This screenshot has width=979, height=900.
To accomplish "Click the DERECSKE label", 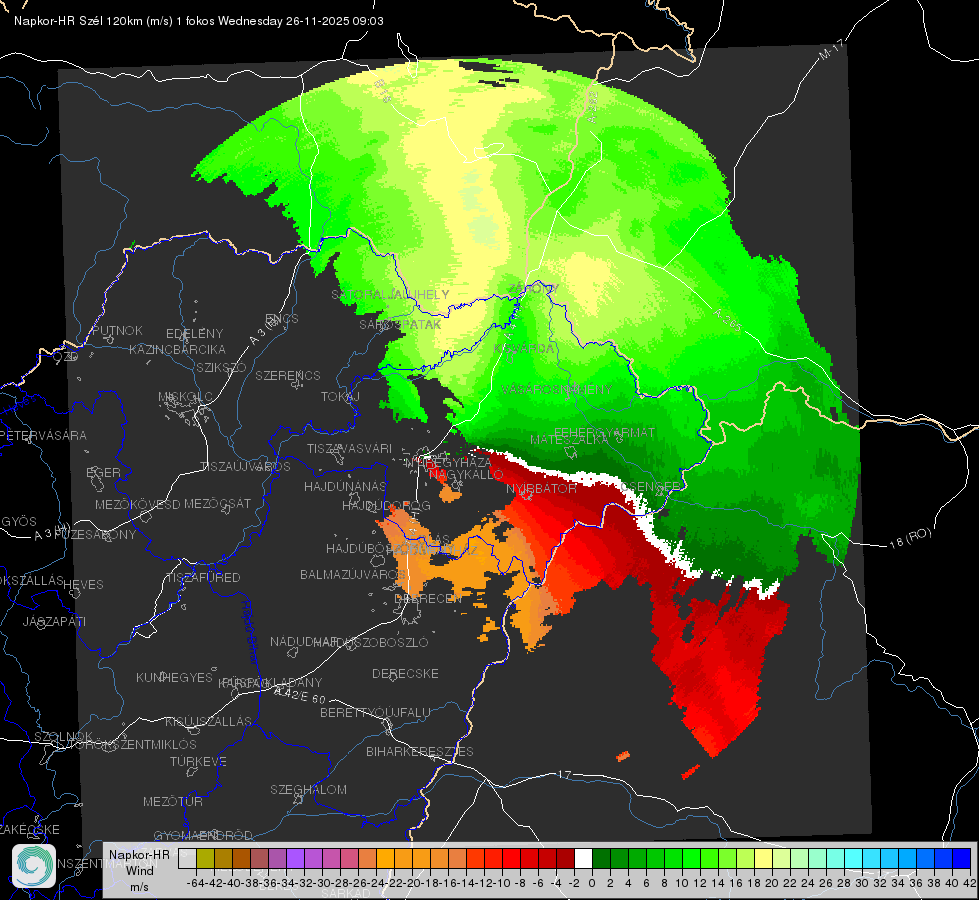I will point(405,673).
